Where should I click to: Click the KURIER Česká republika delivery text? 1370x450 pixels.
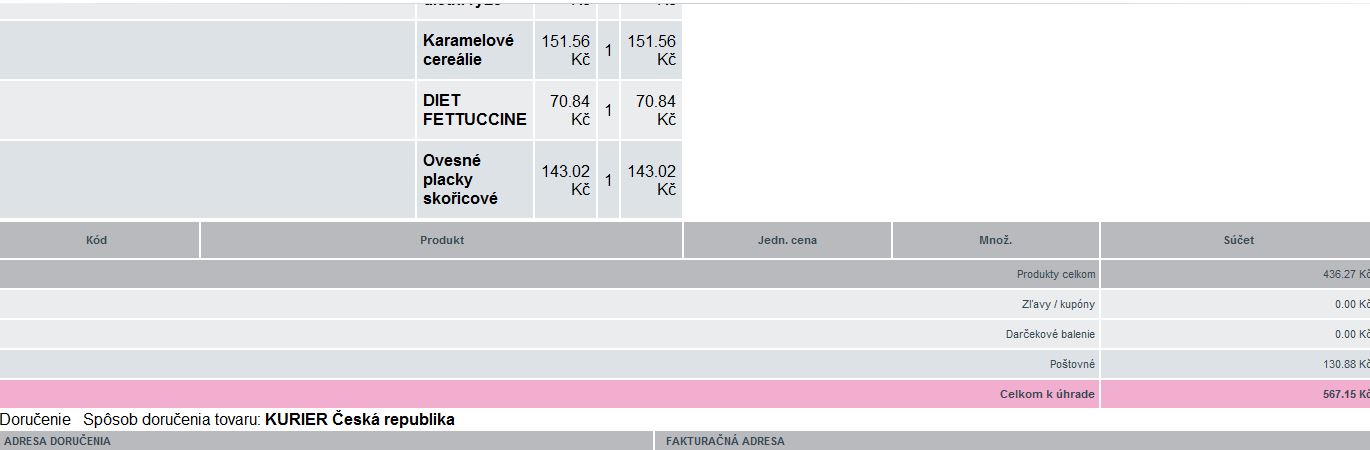coord(360,419)
